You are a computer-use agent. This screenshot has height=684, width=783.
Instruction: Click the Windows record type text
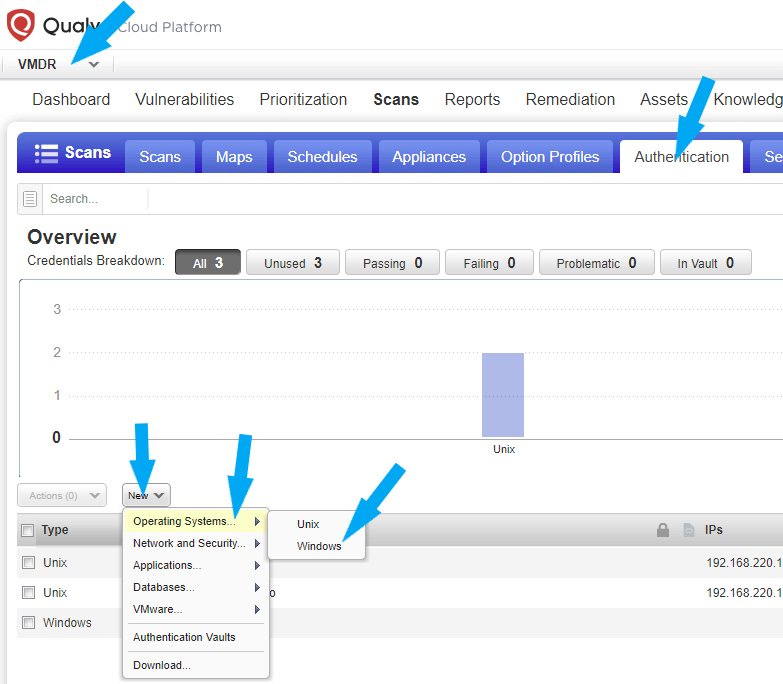coord(67,623)
